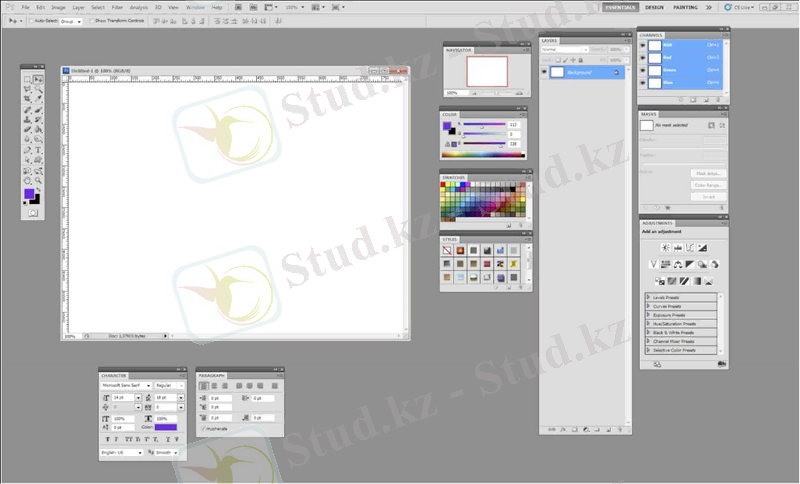Select the Brush tool

[x=38, y=110]
